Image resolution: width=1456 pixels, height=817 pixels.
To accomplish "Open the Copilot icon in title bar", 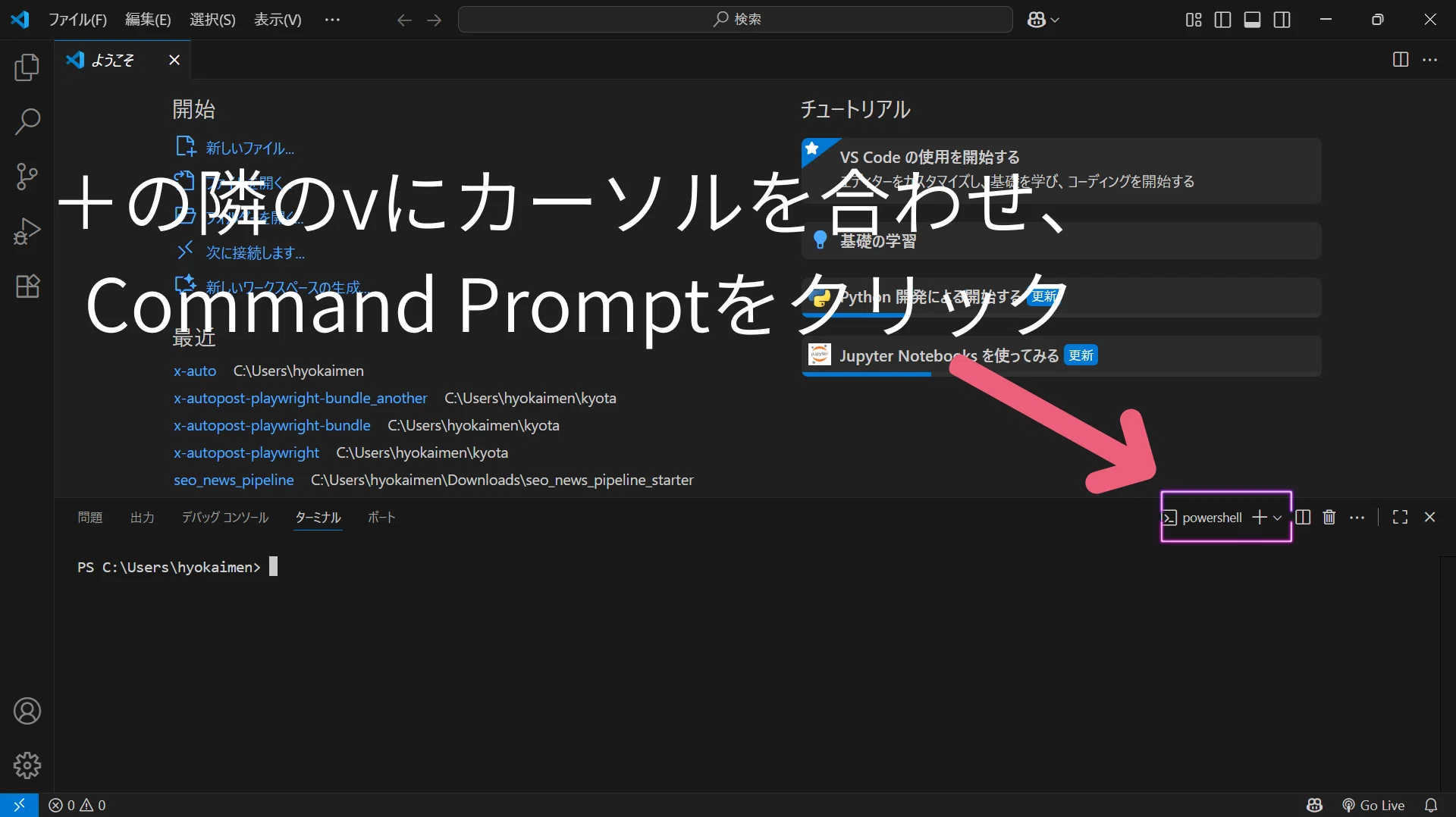I will (1037, 20).
